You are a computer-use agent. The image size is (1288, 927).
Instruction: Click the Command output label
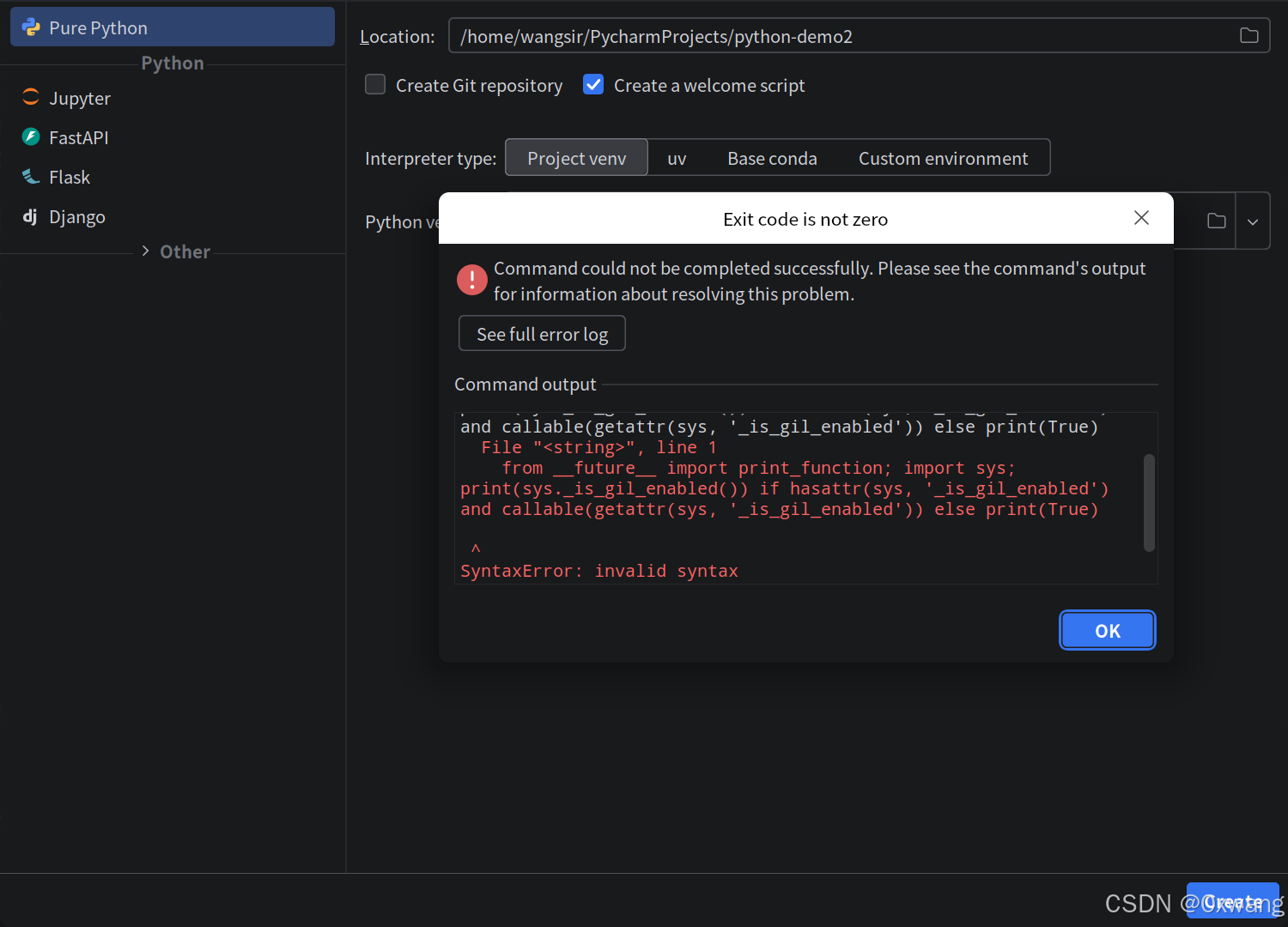click(x=525, y=385)
